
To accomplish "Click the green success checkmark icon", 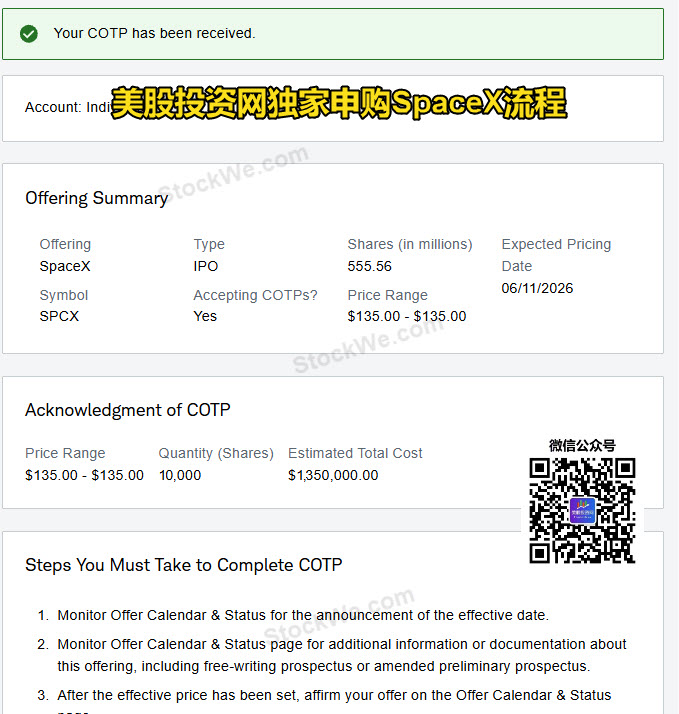I will point(29,34).
